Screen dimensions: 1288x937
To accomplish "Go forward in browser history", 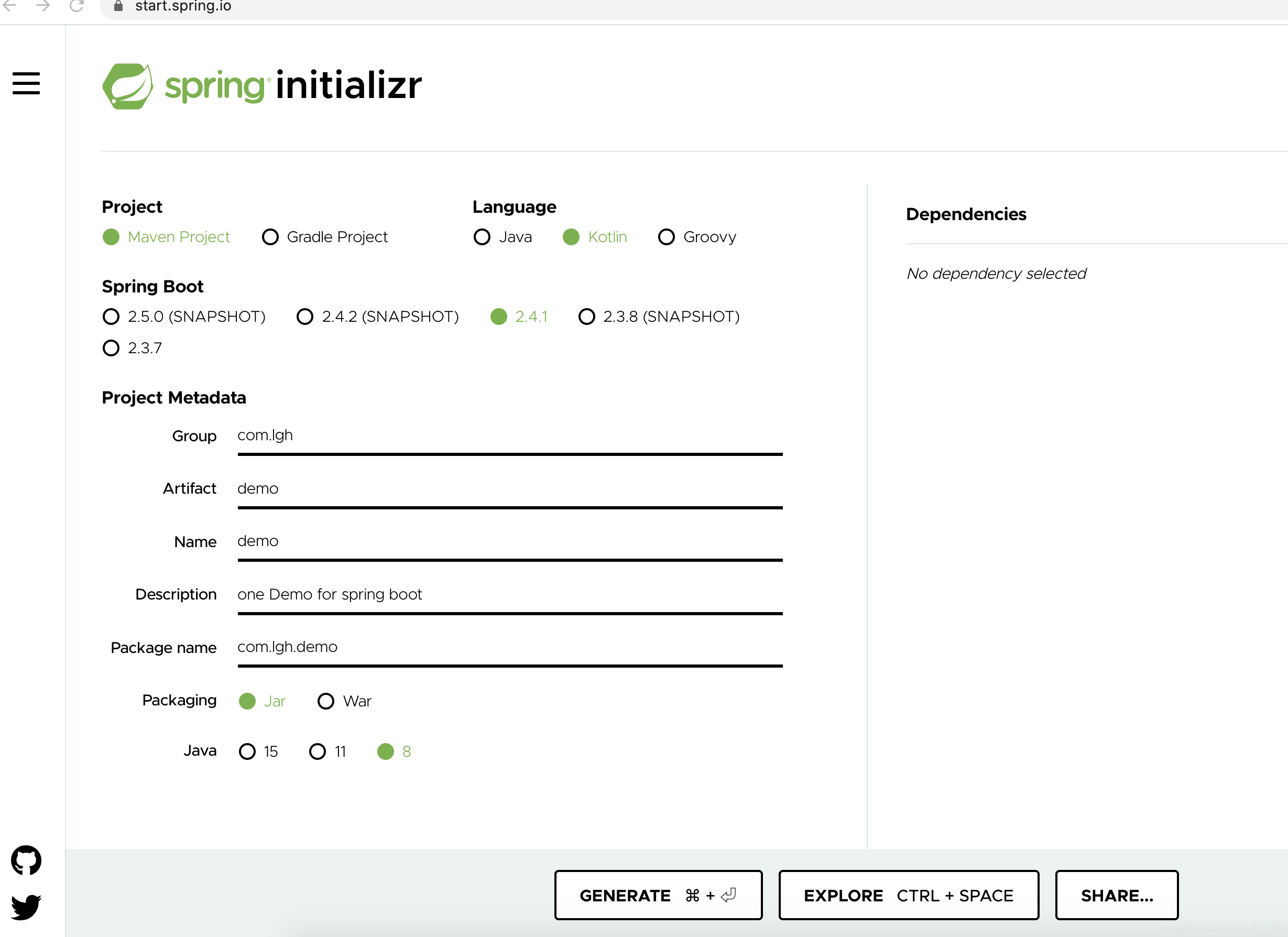I will click(43, 6).
